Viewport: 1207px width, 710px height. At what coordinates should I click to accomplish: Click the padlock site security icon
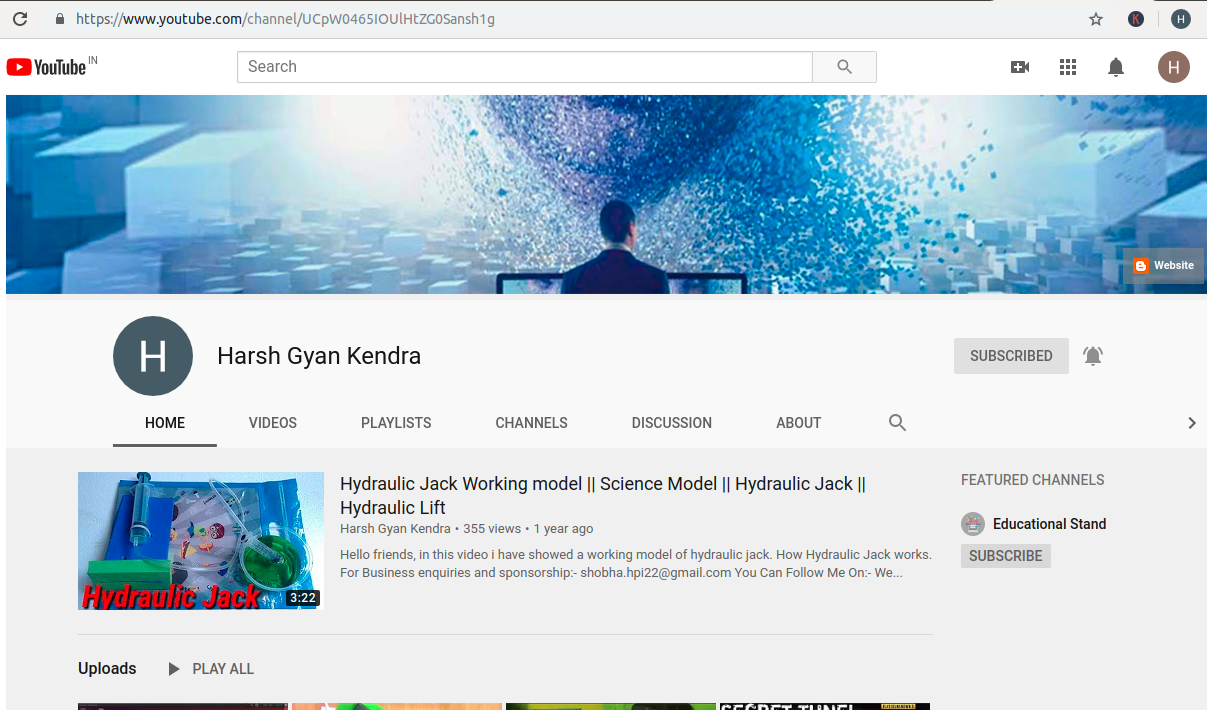pos(60,19)
